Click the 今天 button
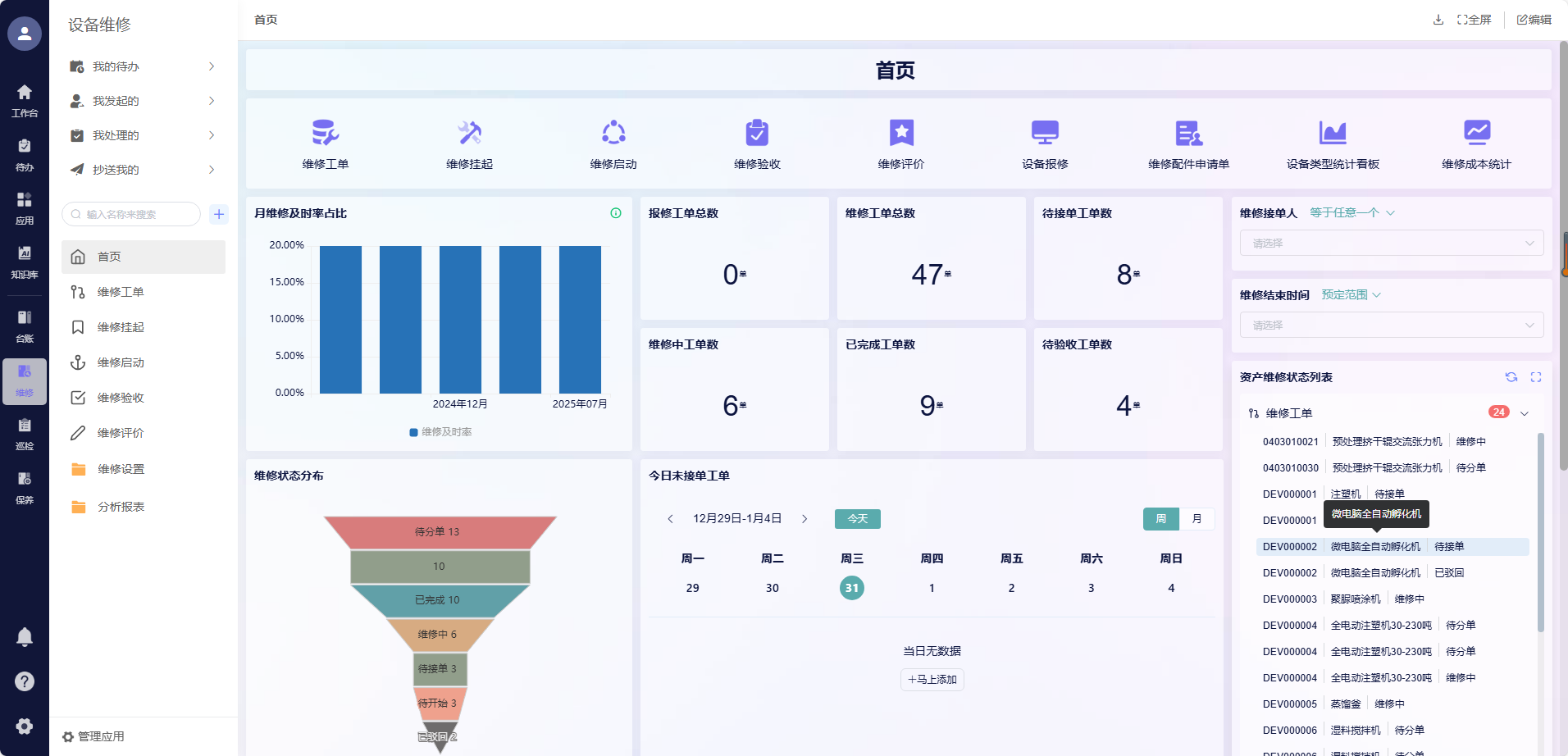Image resolution: width=1568 pixels, height=756 pixels. [857, 519]
